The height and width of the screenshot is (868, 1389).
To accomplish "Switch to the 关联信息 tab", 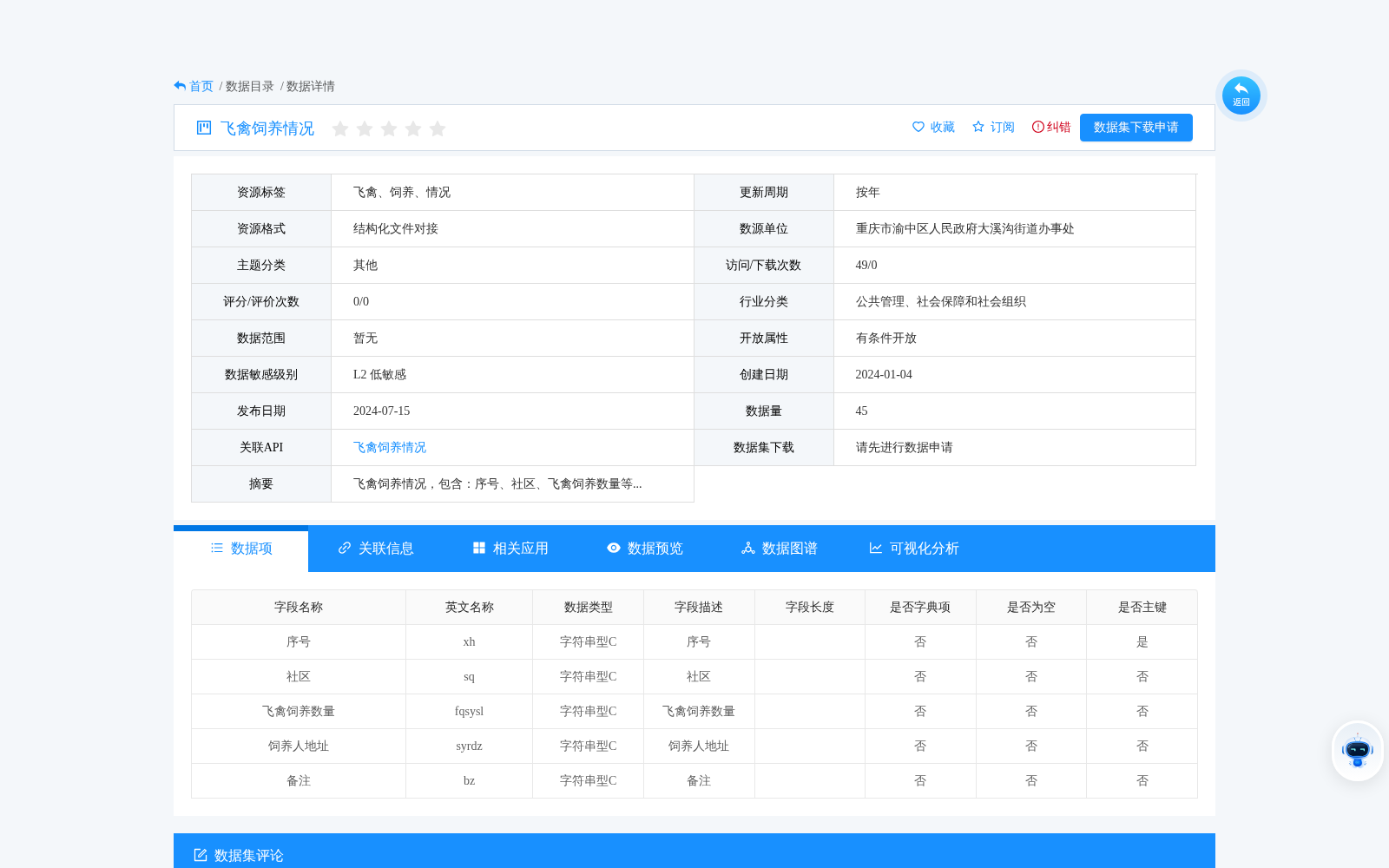I will [375, 549].
